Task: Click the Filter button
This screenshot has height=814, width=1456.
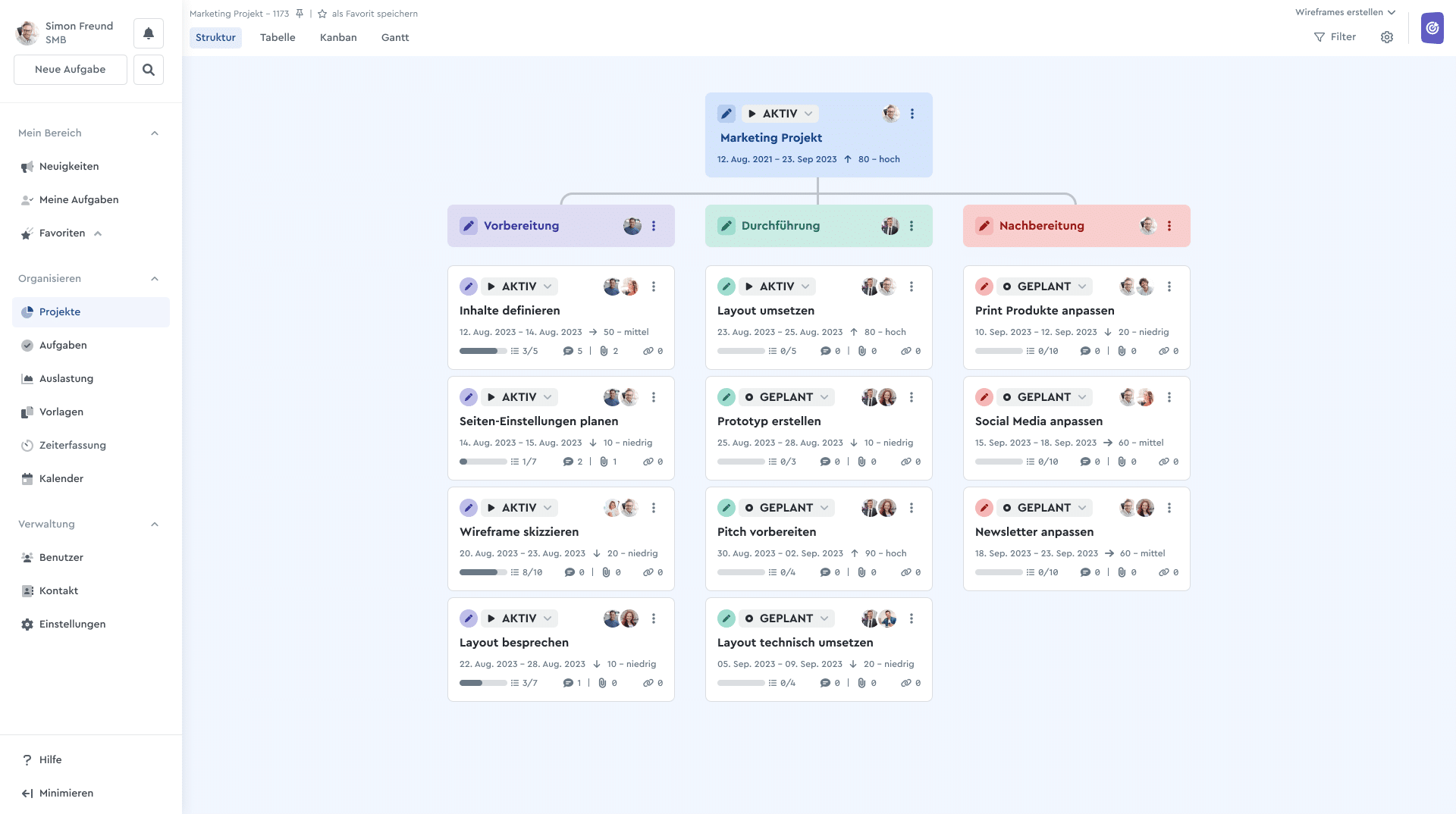Action: click(x=1335, y=37)
